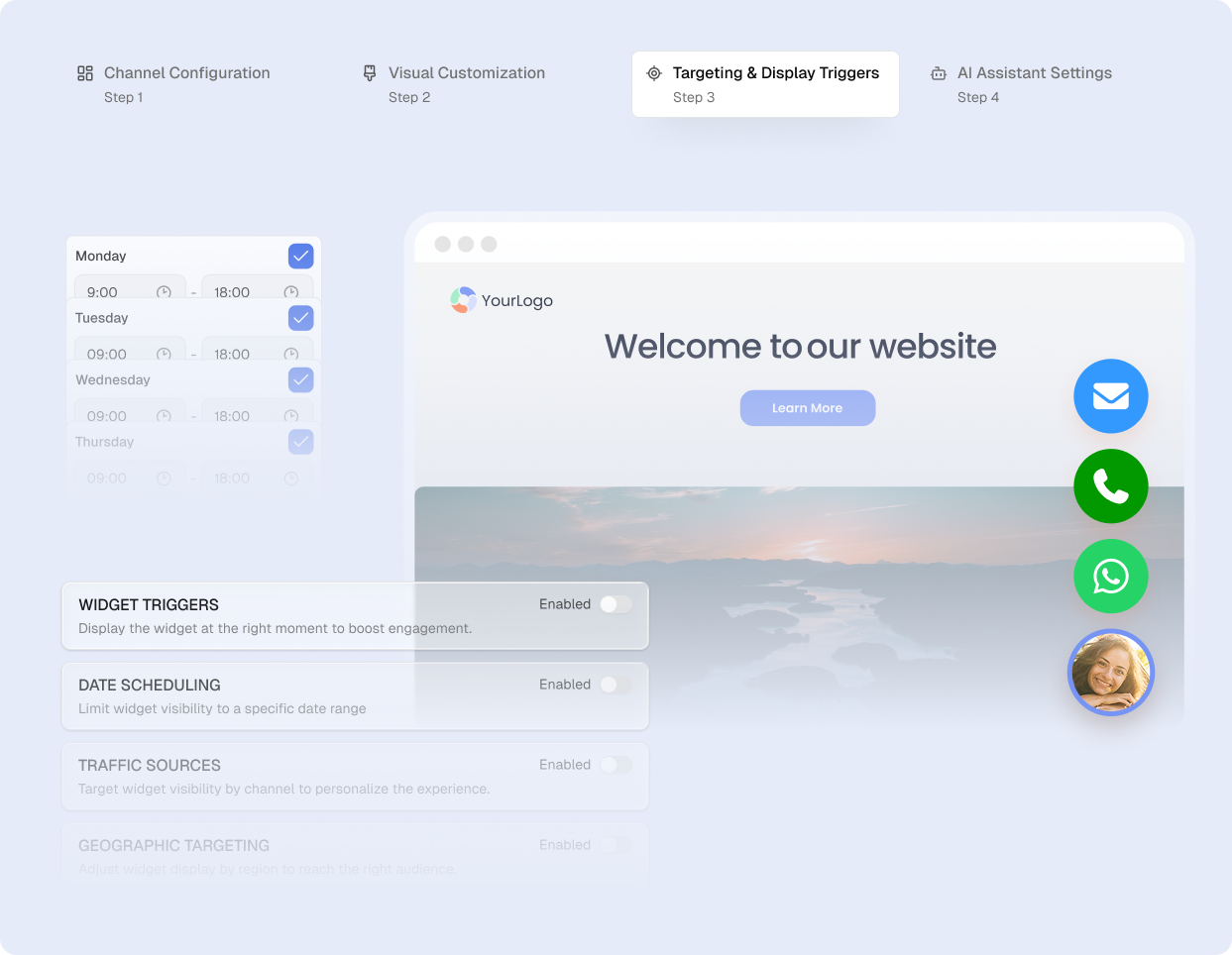Click the YourLogo brand icon
Screen dimensions: 1232x955
pos(463,300)
